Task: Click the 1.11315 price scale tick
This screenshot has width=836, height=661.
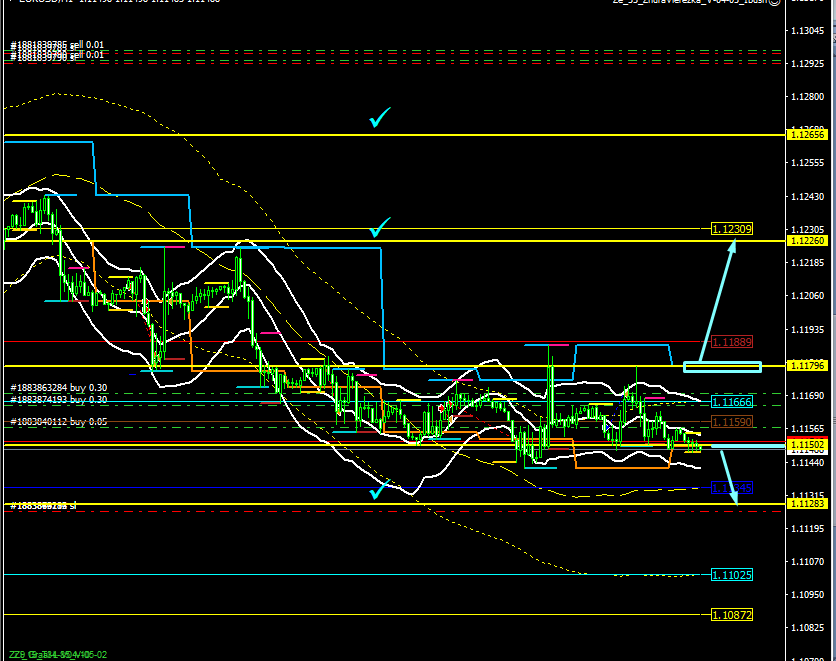Action: [807, 495]
